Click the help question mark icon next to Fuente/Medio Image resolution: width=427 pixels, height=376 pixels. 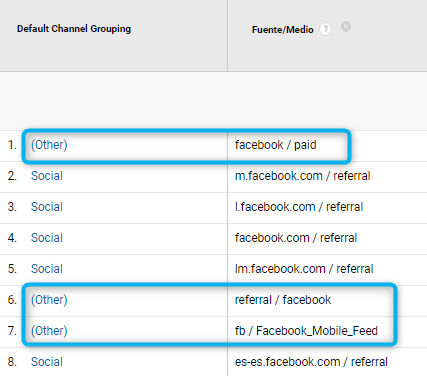(x=325, y=30)
